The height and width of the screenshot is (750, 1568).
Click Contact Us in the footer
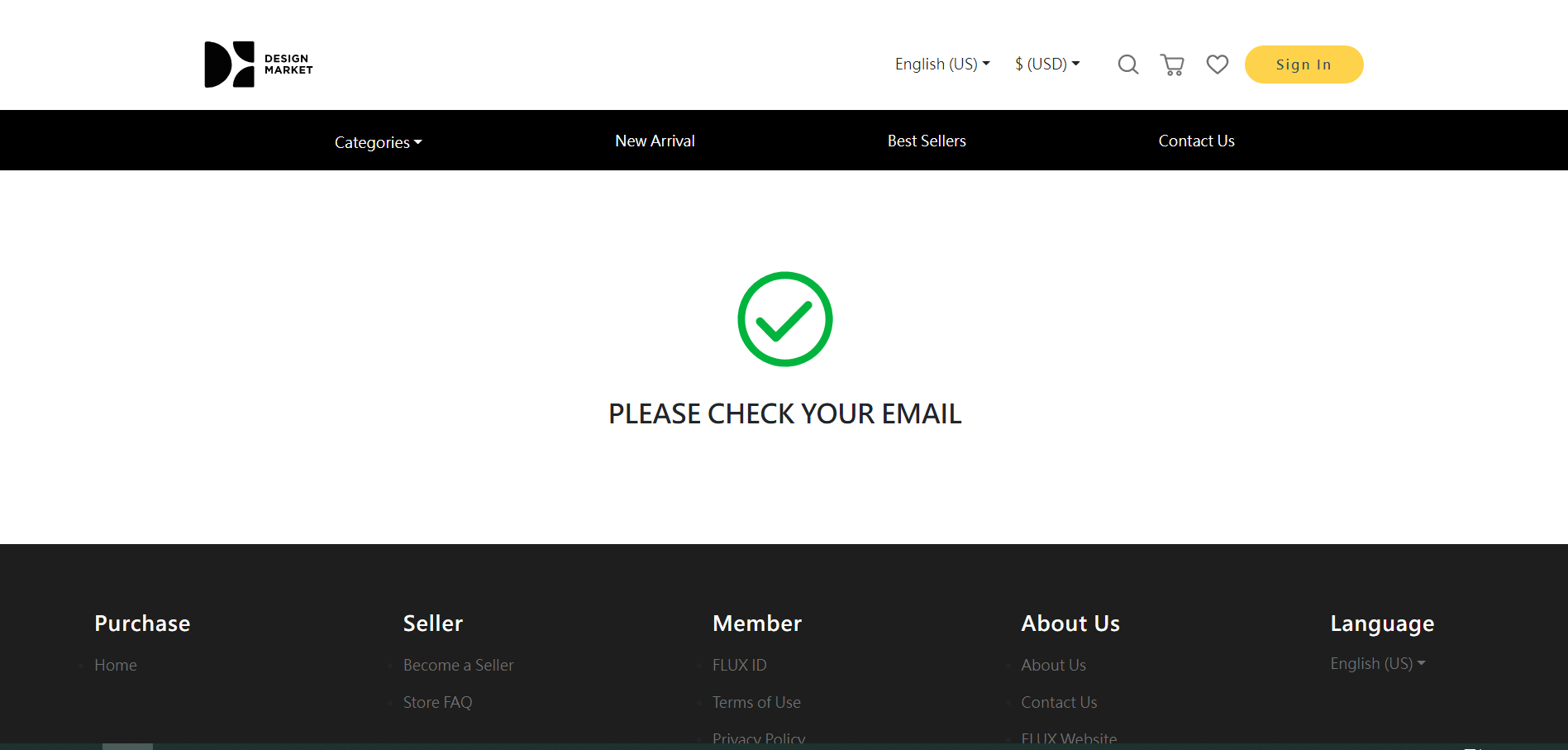[x=1059, y=703]
